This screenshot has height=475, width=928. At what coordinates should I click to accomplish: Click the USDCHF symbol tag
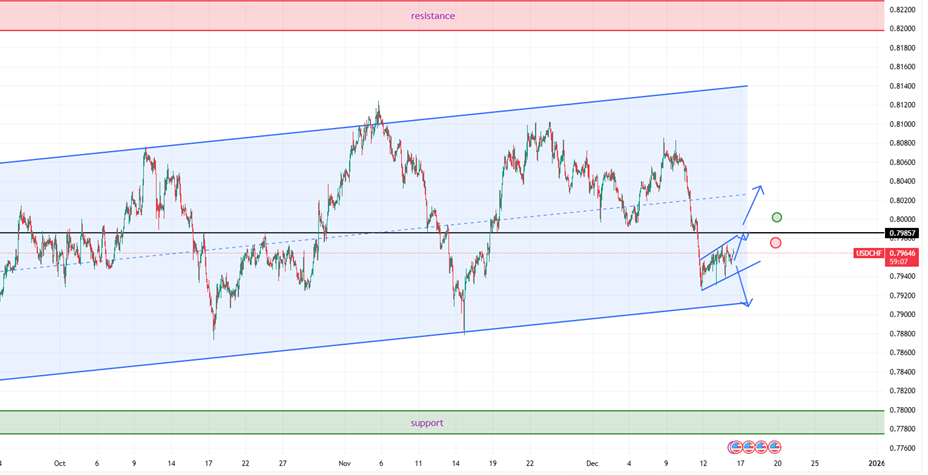coord(867,254)
